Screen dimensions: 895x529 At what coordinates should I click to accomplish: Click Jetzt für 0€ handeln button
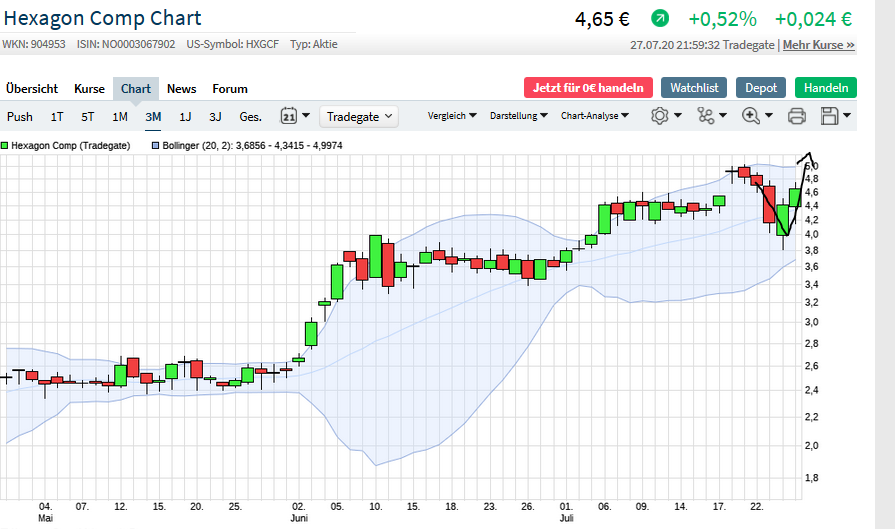click(588, 88)
